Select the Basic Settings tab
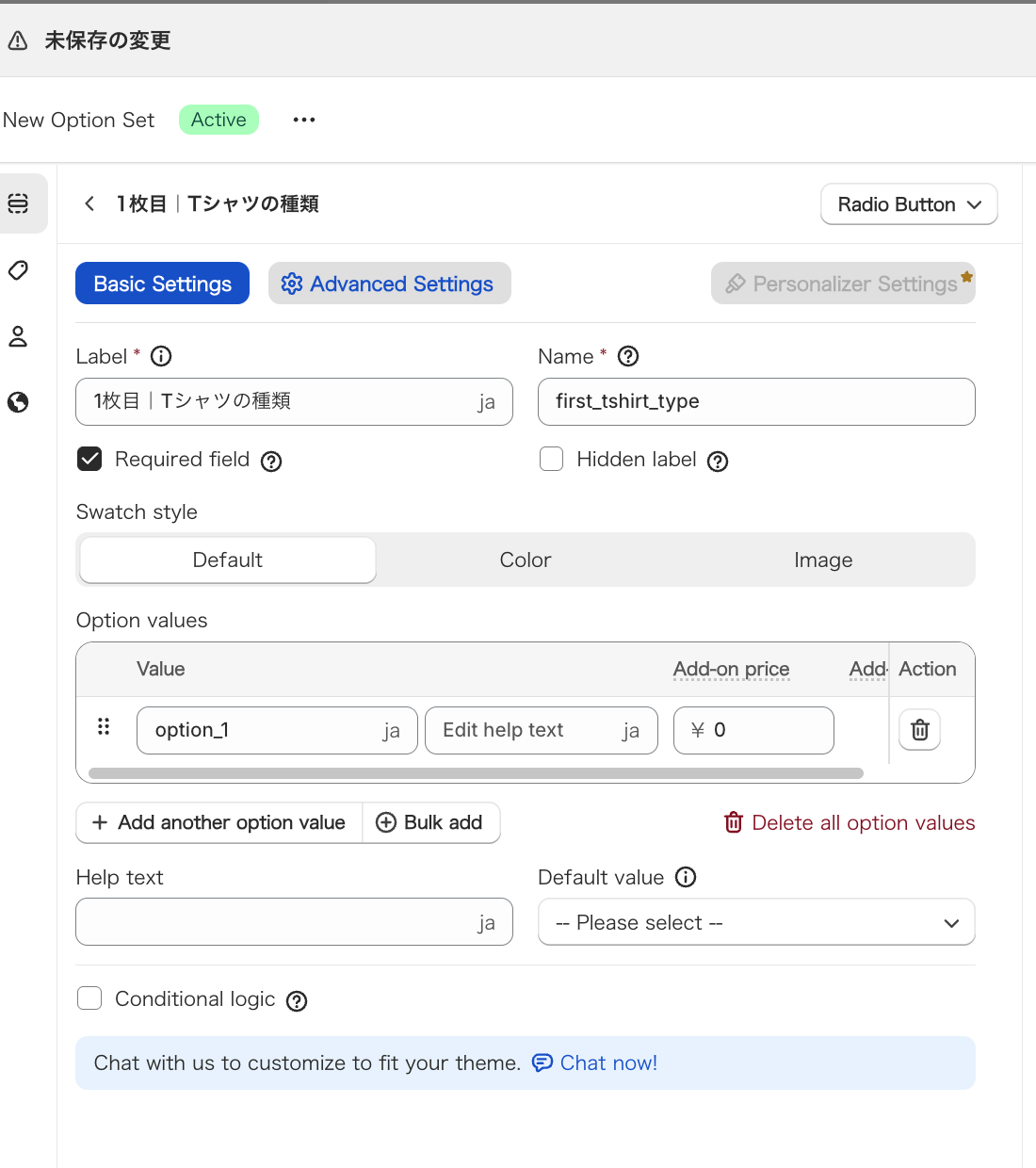This screenshot has width=1036, height=1168. (x=162, y=284)
